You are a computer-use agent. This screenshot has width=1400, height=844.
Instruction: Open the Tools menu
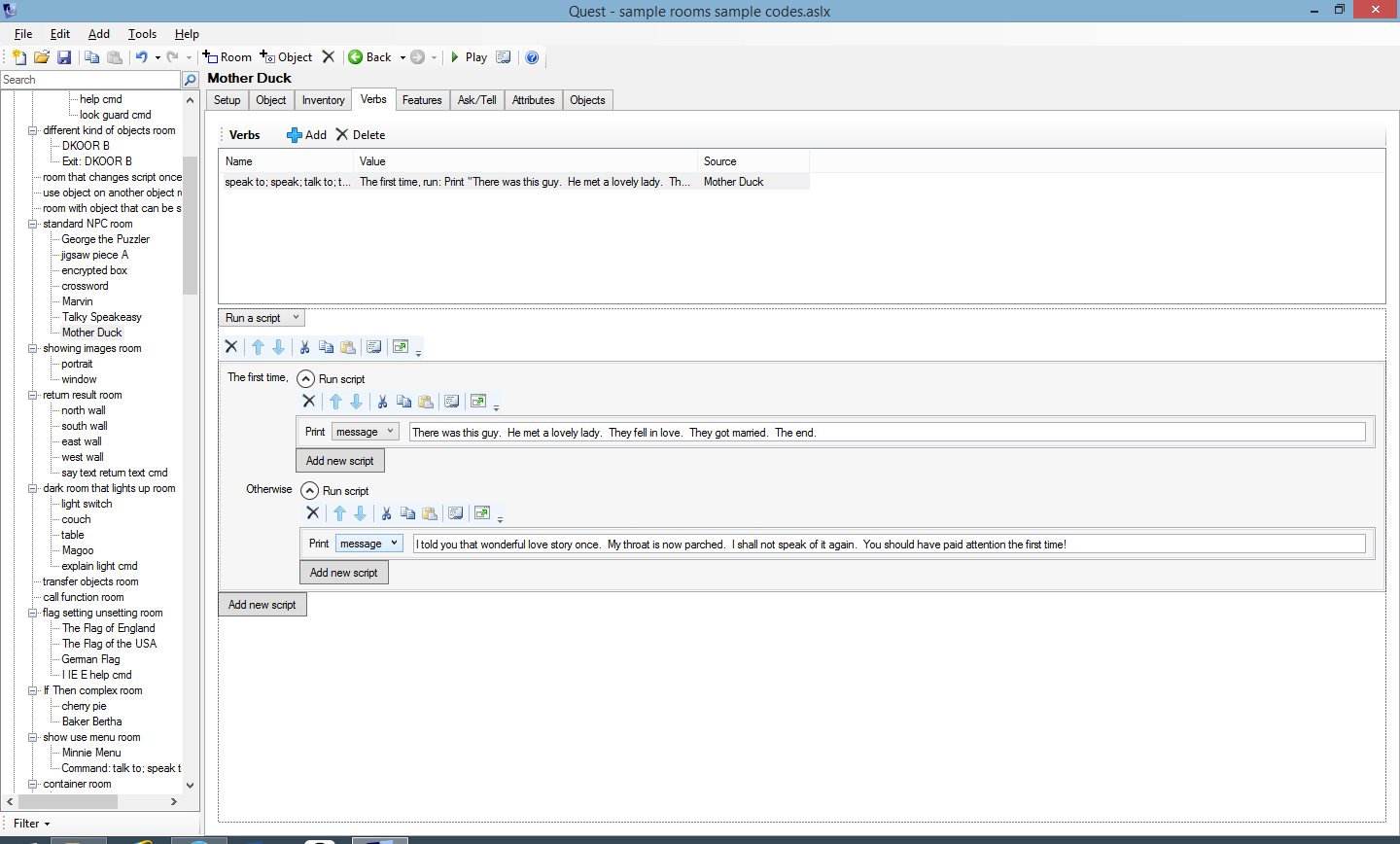point(142,34)
